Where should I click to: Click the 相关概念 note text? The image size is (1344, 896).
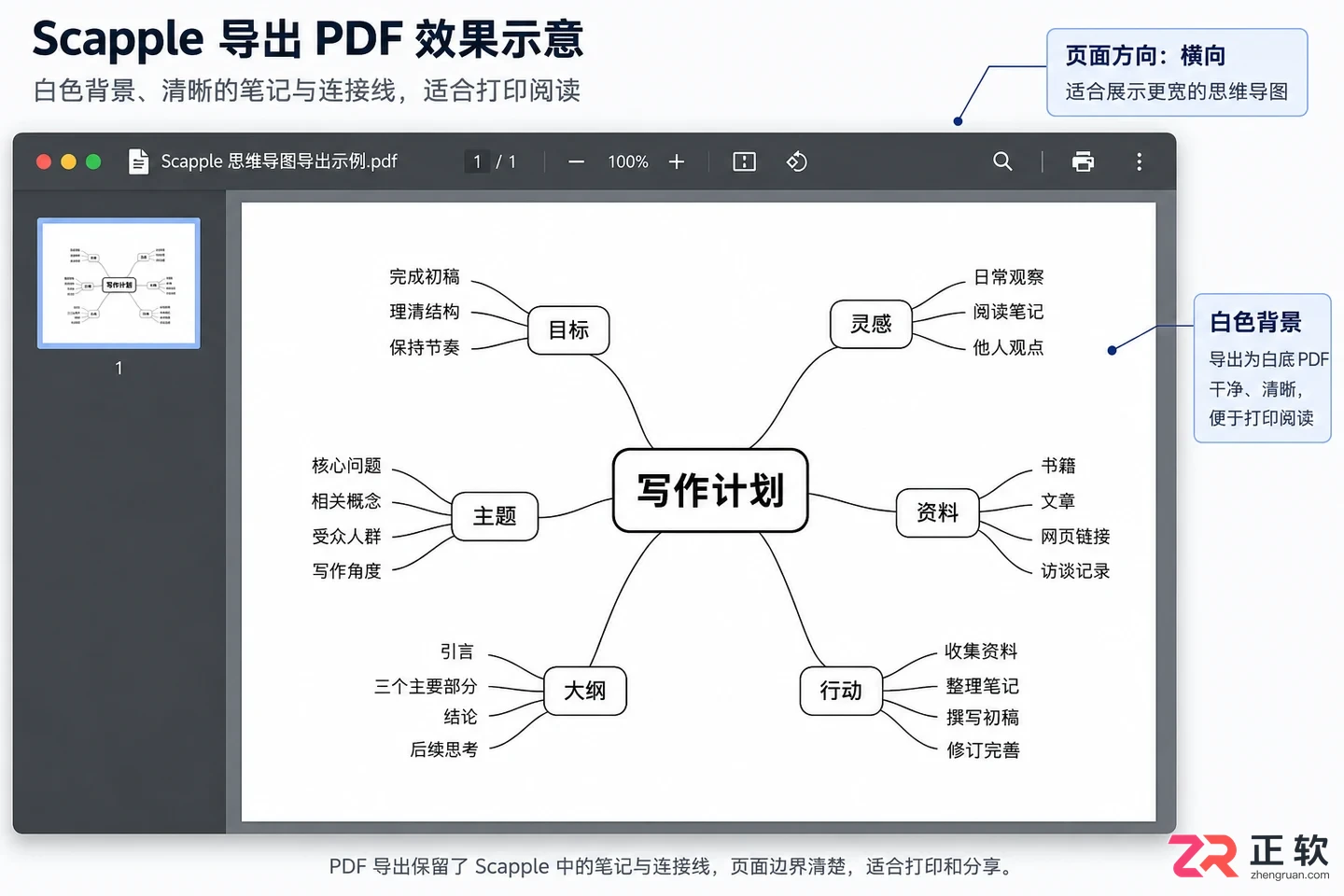347,501
